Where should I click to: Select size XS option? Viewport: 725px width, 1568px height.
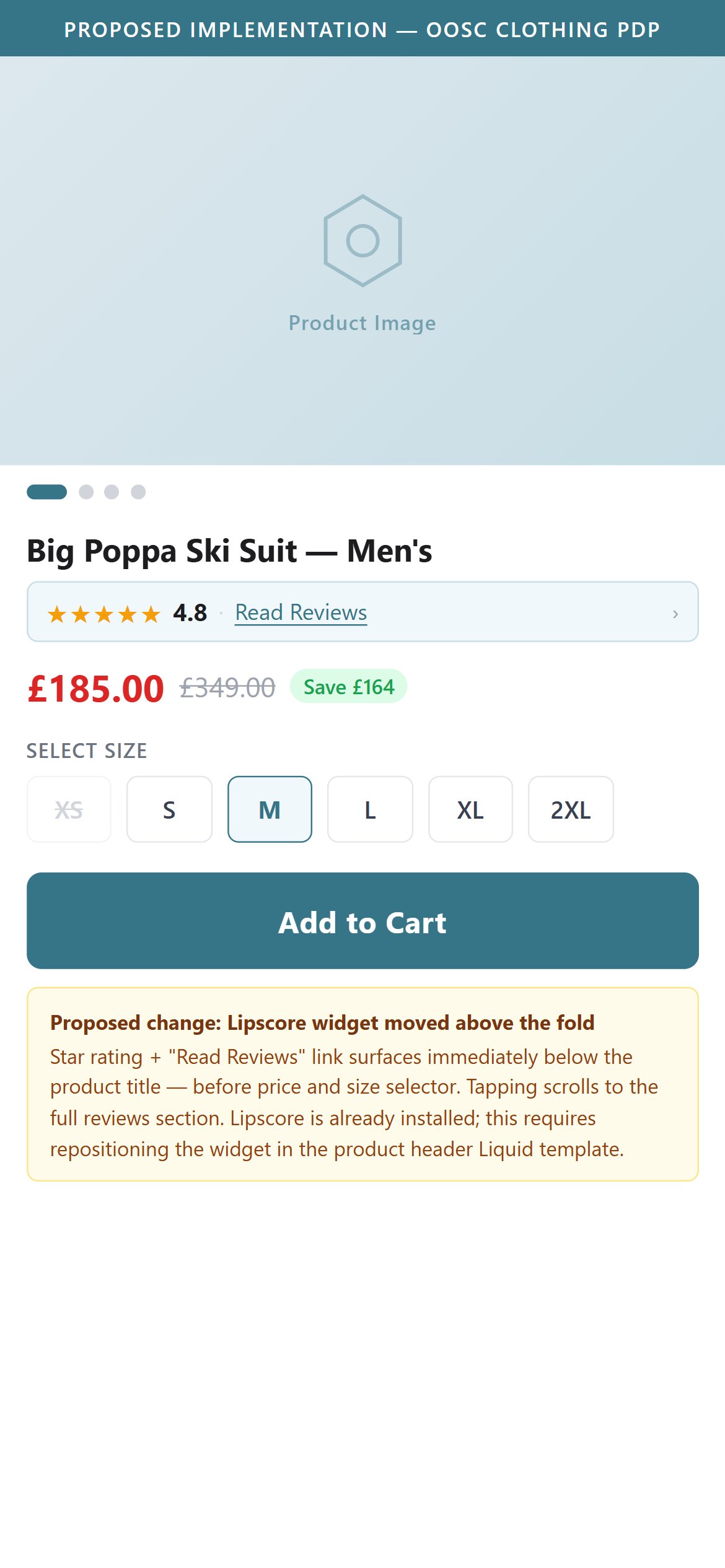click(69, 809)
